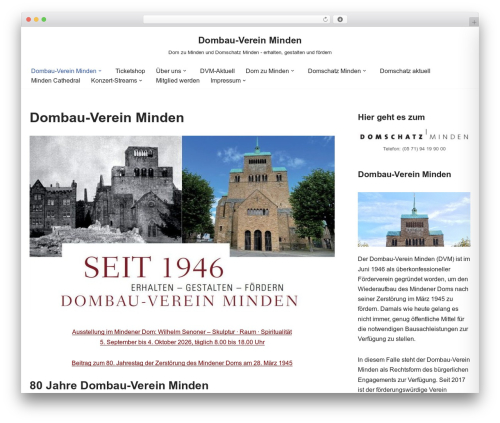The image size is (500, 423).
Task: Click the site tagline under the title
Action: tap(250, 52)
